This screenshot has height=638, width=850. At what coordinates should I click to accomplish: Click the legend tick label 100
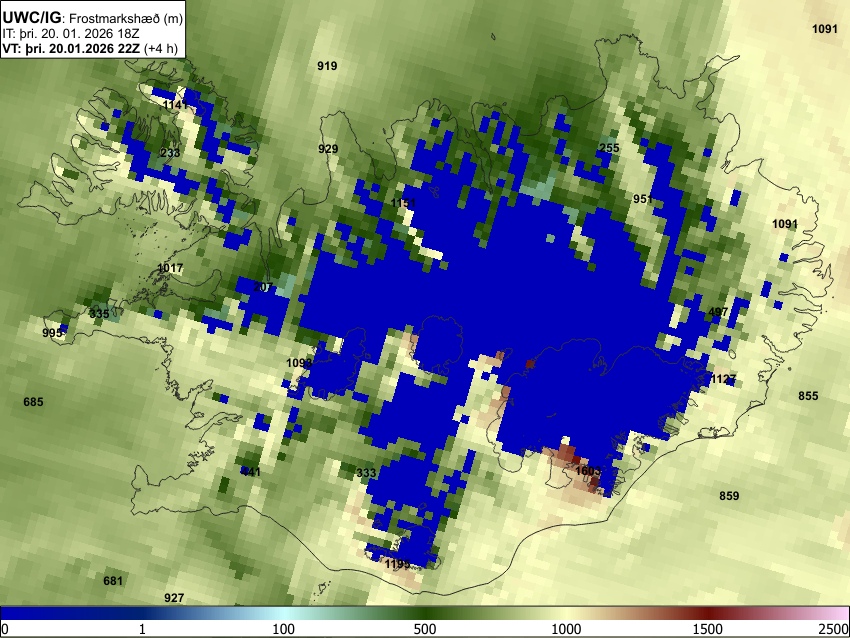coord(284,629)
